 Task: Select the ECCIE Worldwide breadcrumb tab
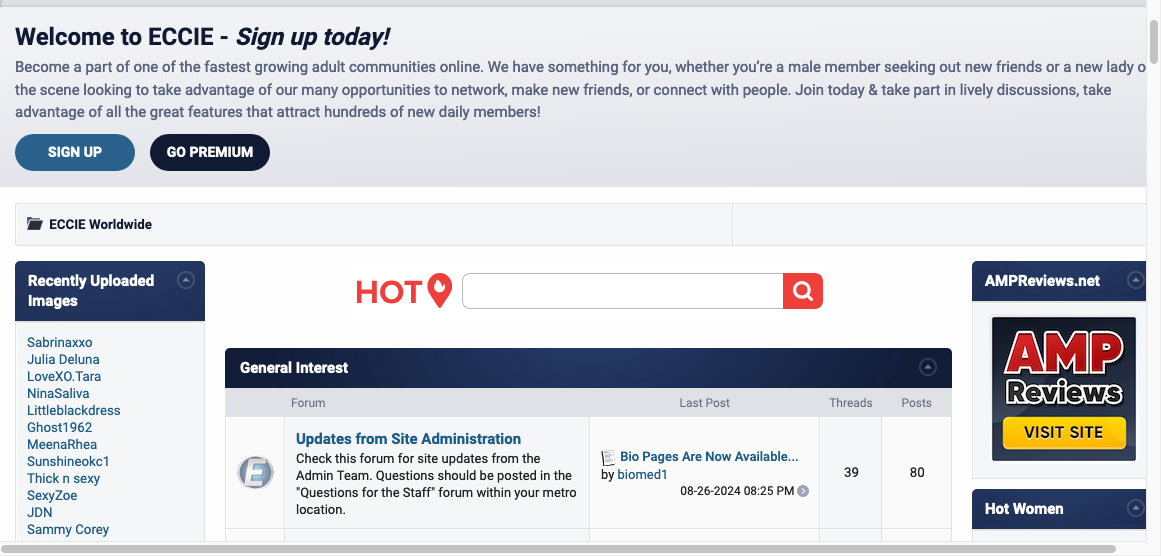click(100, 224)
